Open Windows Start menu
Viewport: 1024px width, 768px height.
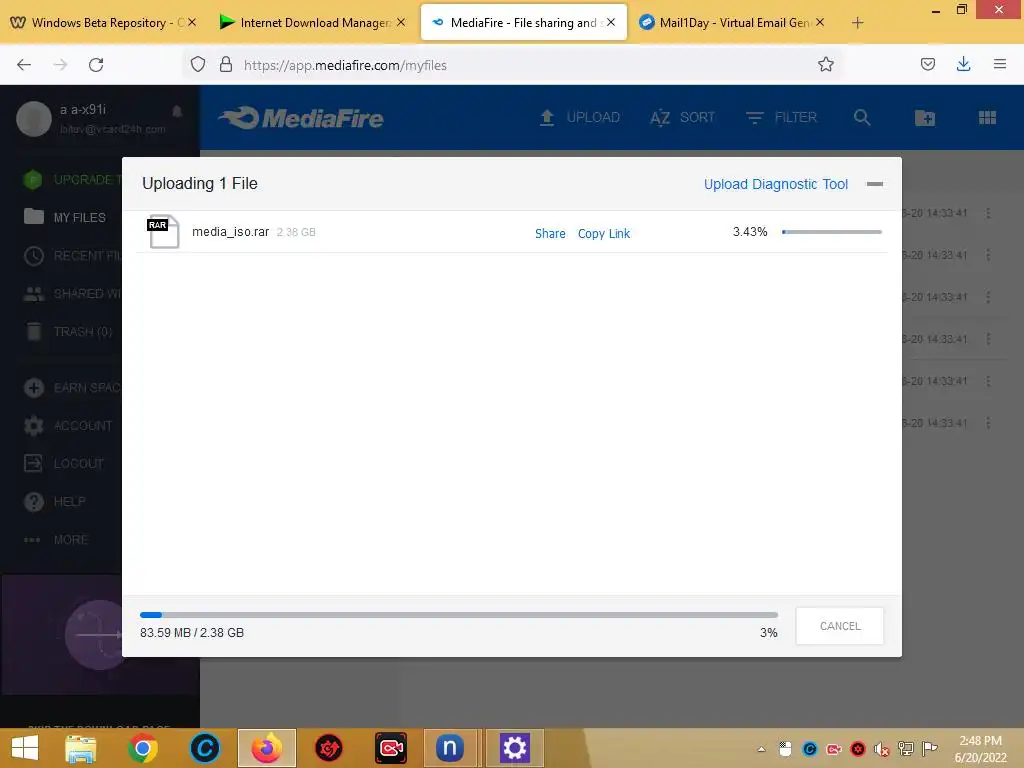coord(25,748)
